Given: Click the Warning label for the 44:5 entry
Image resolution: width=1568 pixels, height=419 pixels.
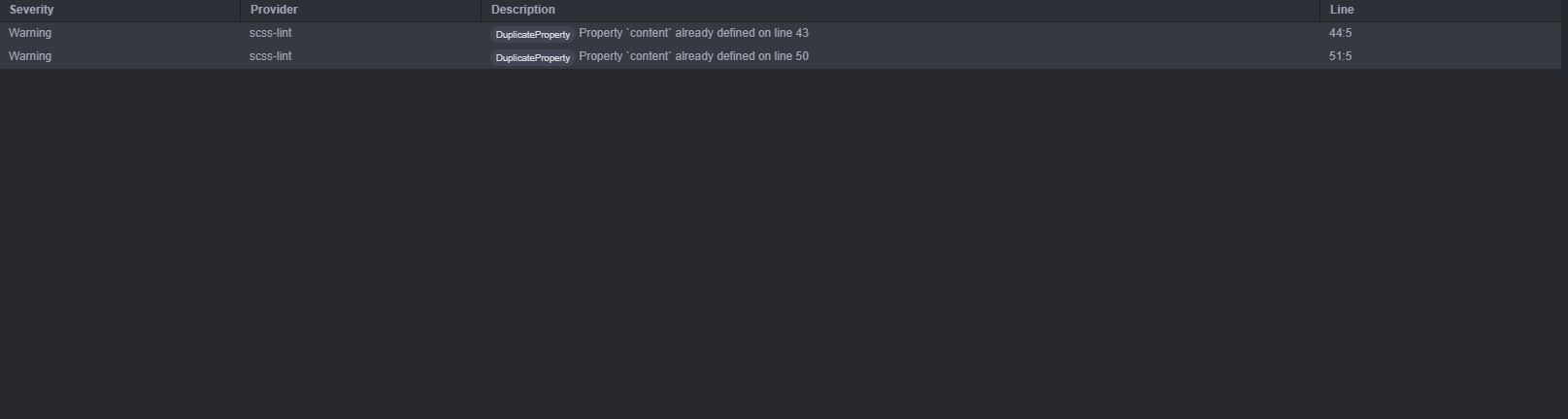Looking at the screenshot, I should point(30,33).
